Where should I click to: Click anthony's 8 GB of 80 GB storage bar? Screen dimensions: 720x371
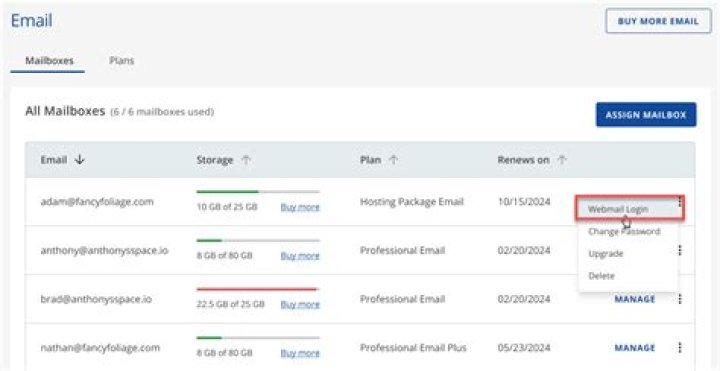(x=258, y=240)
